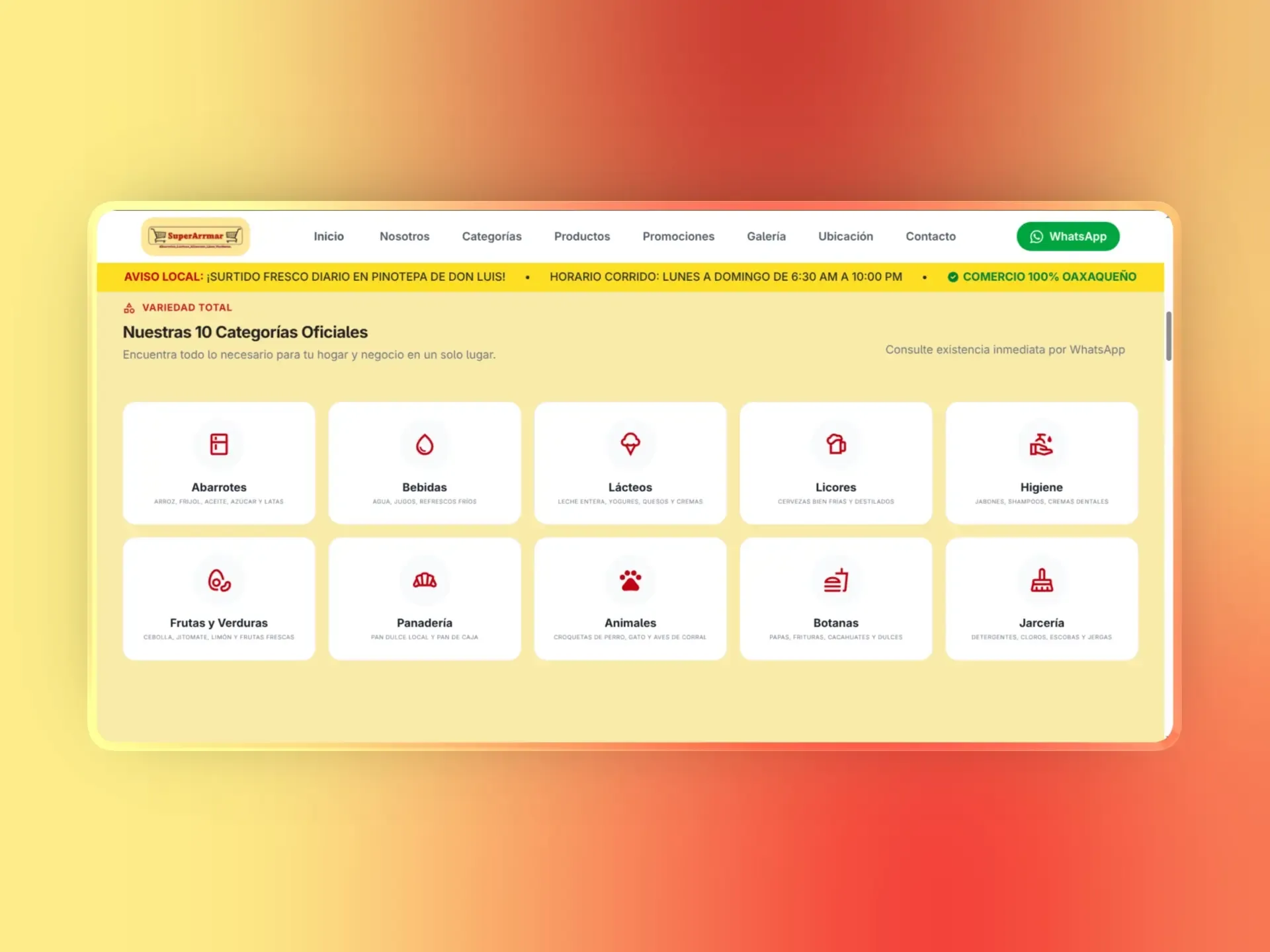Click the green WhatsApp button
Screen dimensions: 1270x952
1068,236
